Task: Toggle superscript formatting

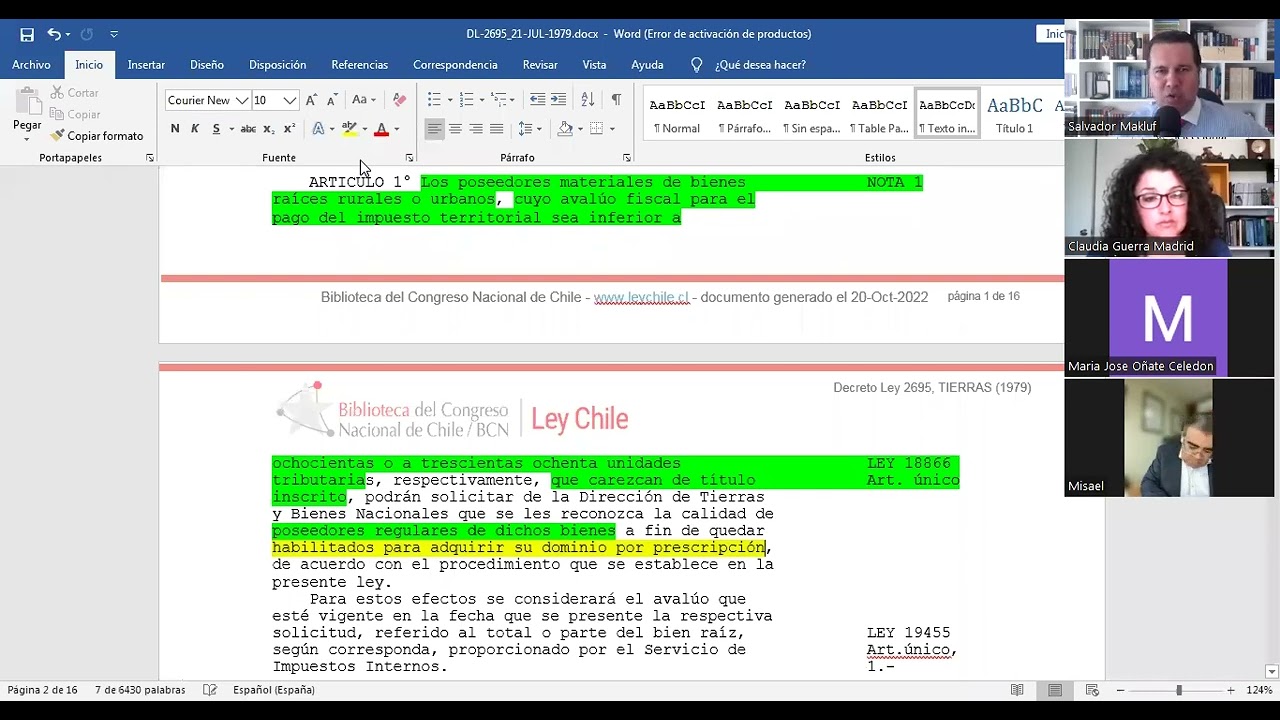Action: 289,129
